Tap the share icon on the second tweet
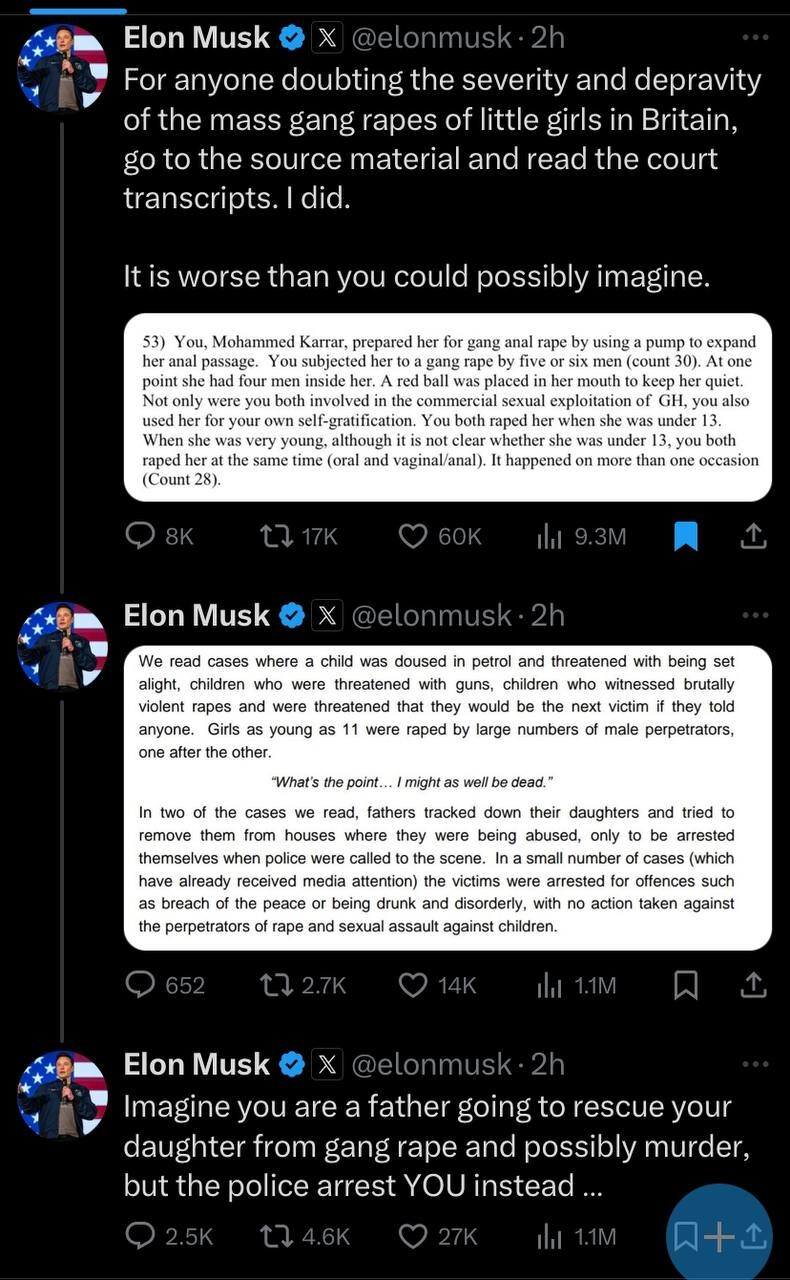This screenshot has height=1280, width=790. pos(753,985)
